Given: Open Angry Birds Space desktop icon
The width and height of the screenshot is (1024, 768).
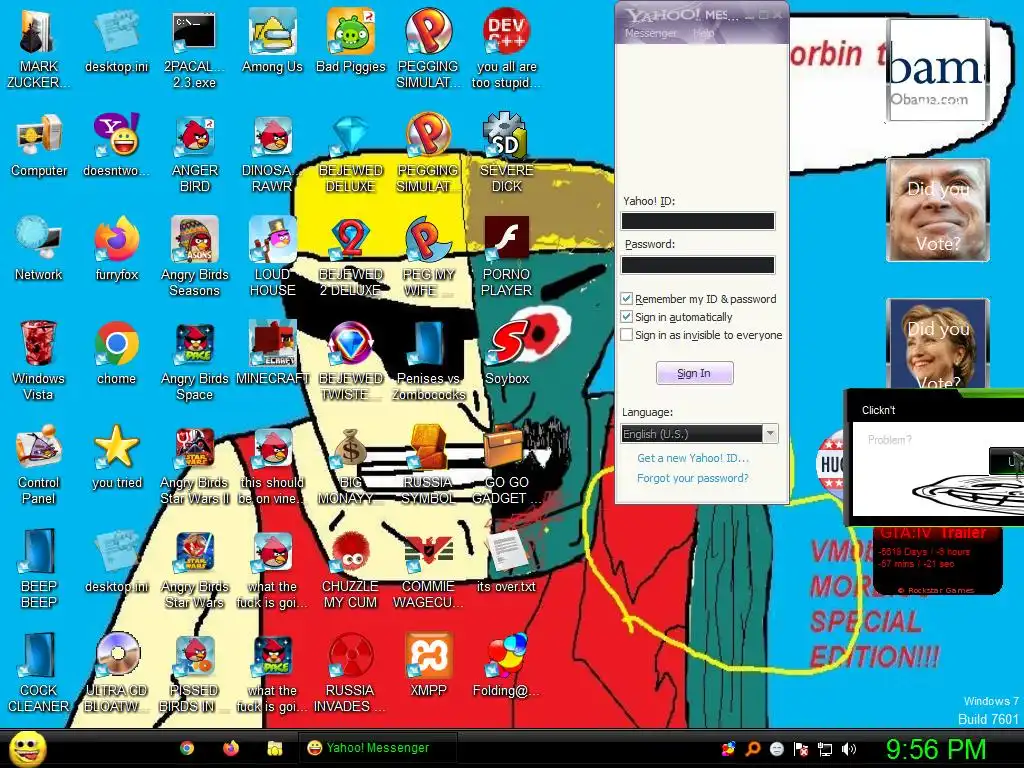Looking at the screenshot, I should pyautogui.click(x=194, y=360).
